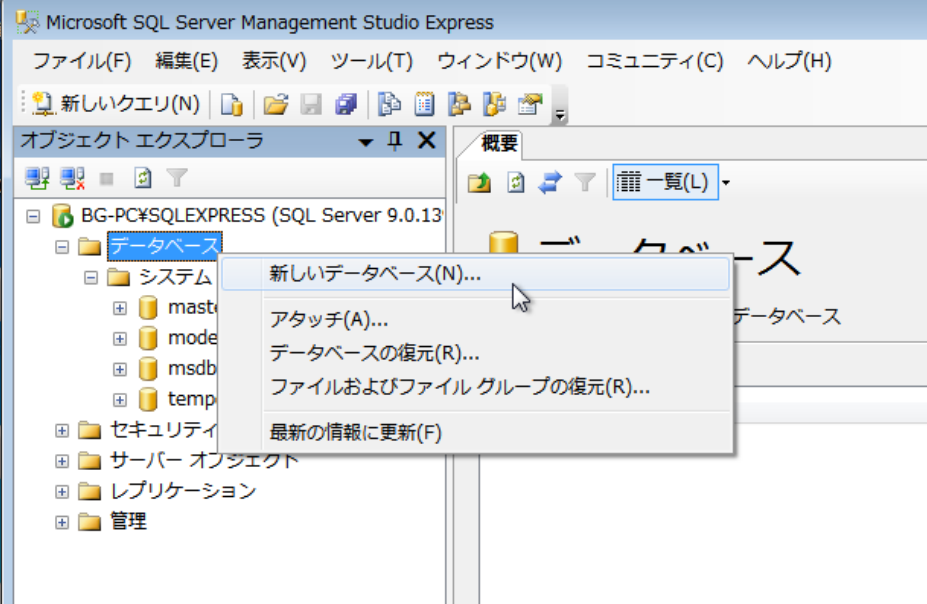Choose ファイルおよびファイル グループの復元(R)... entry
This screenshot has width=927, height=604.
click(x=475, y=387)
